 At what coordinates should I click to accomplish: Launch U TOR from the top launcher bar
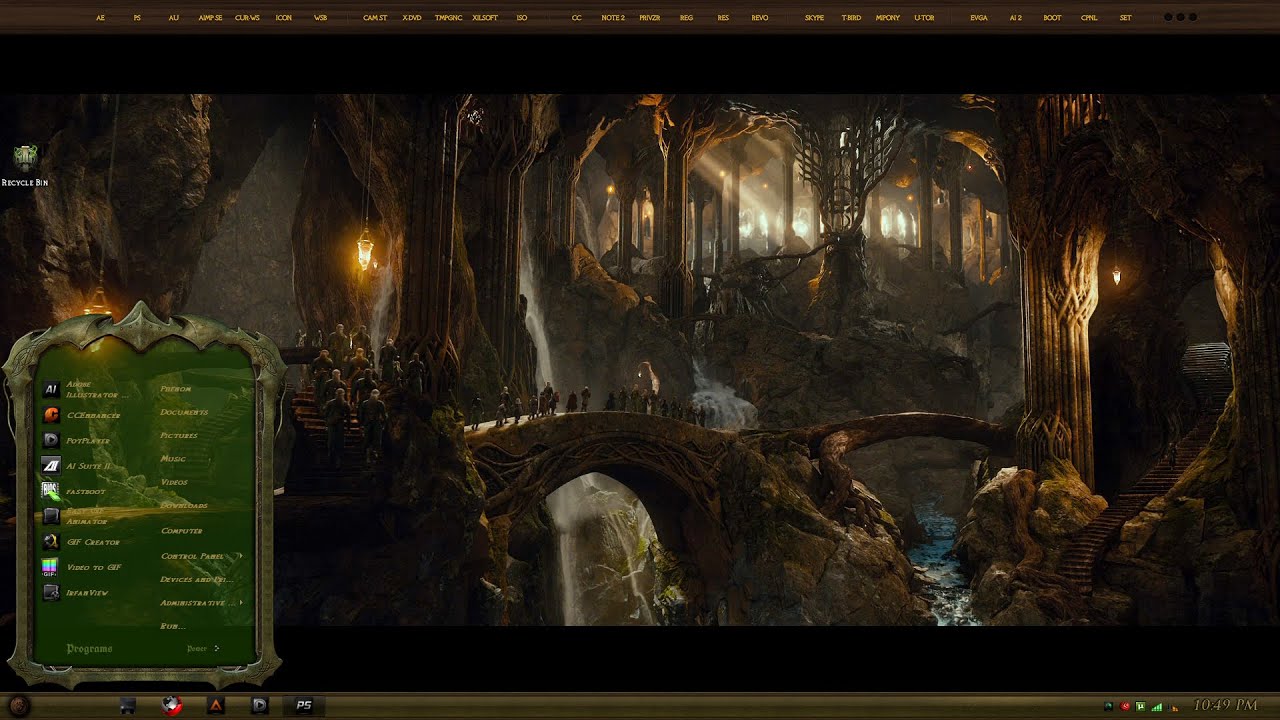[924, 18]
